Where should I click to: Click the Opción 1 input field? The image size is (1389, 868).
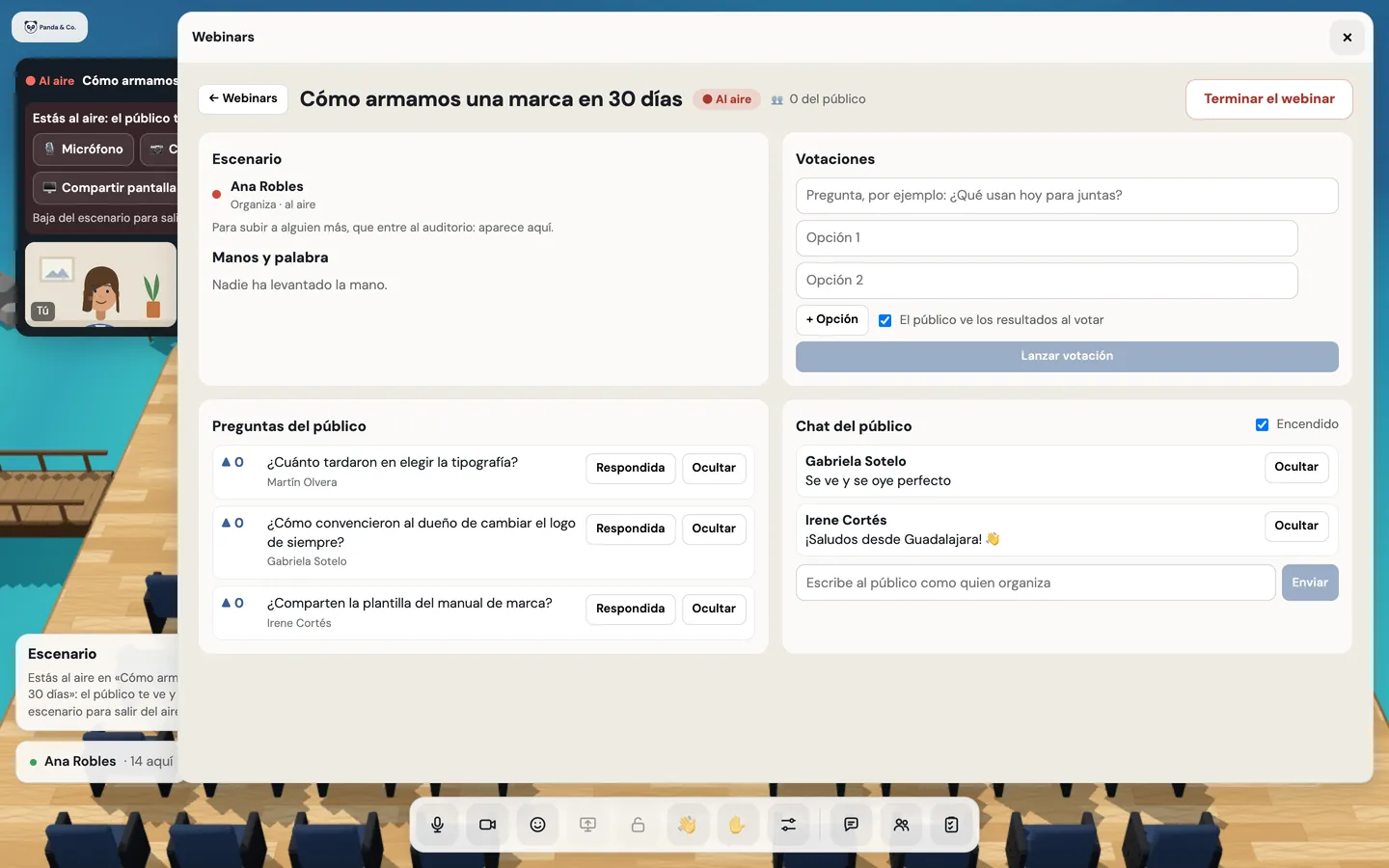pos(1047,238)
